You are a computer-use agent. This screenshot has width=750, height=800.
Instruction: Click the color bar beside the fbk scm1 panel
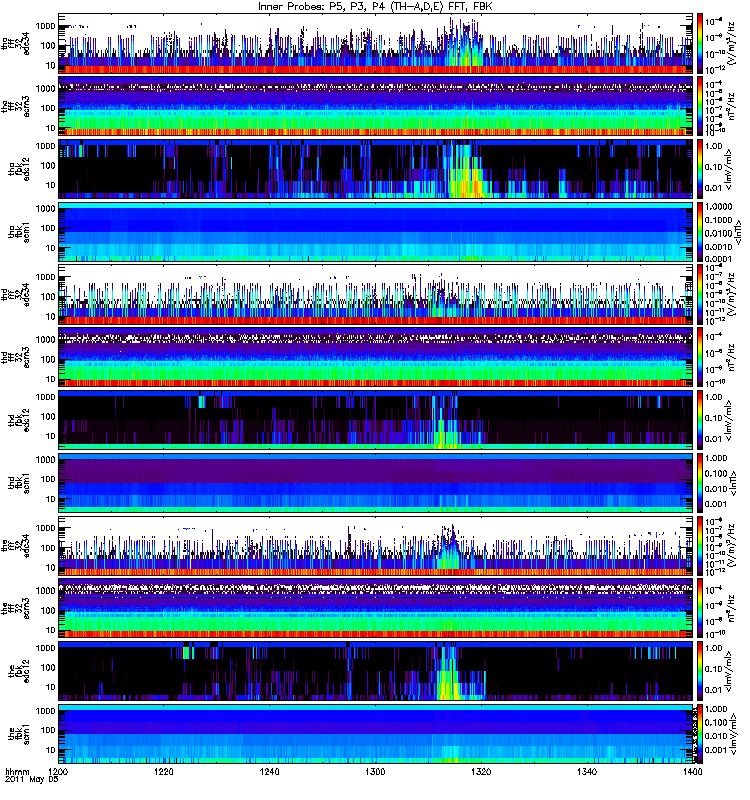point(699,734)
